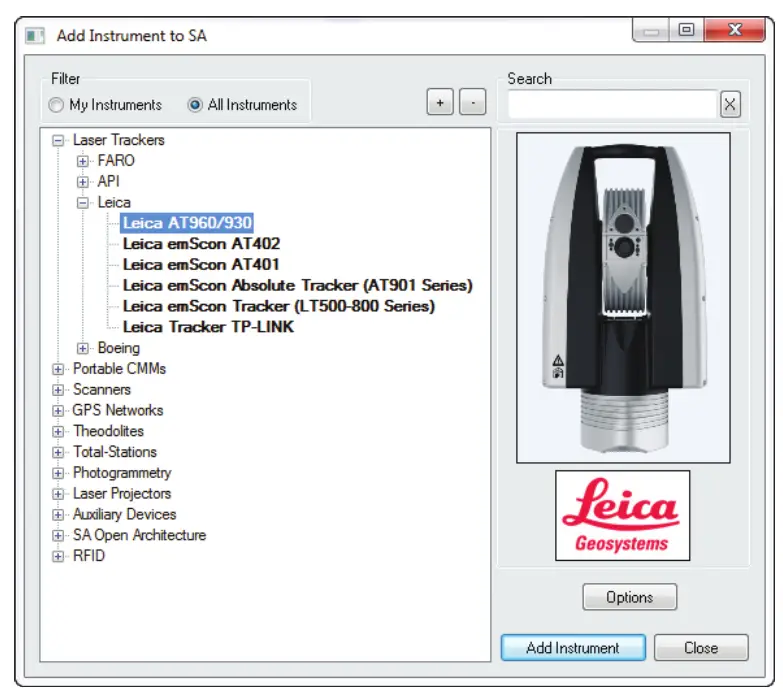Select Leica emScon AT402

pyautogui.click(x=201, y=244)
